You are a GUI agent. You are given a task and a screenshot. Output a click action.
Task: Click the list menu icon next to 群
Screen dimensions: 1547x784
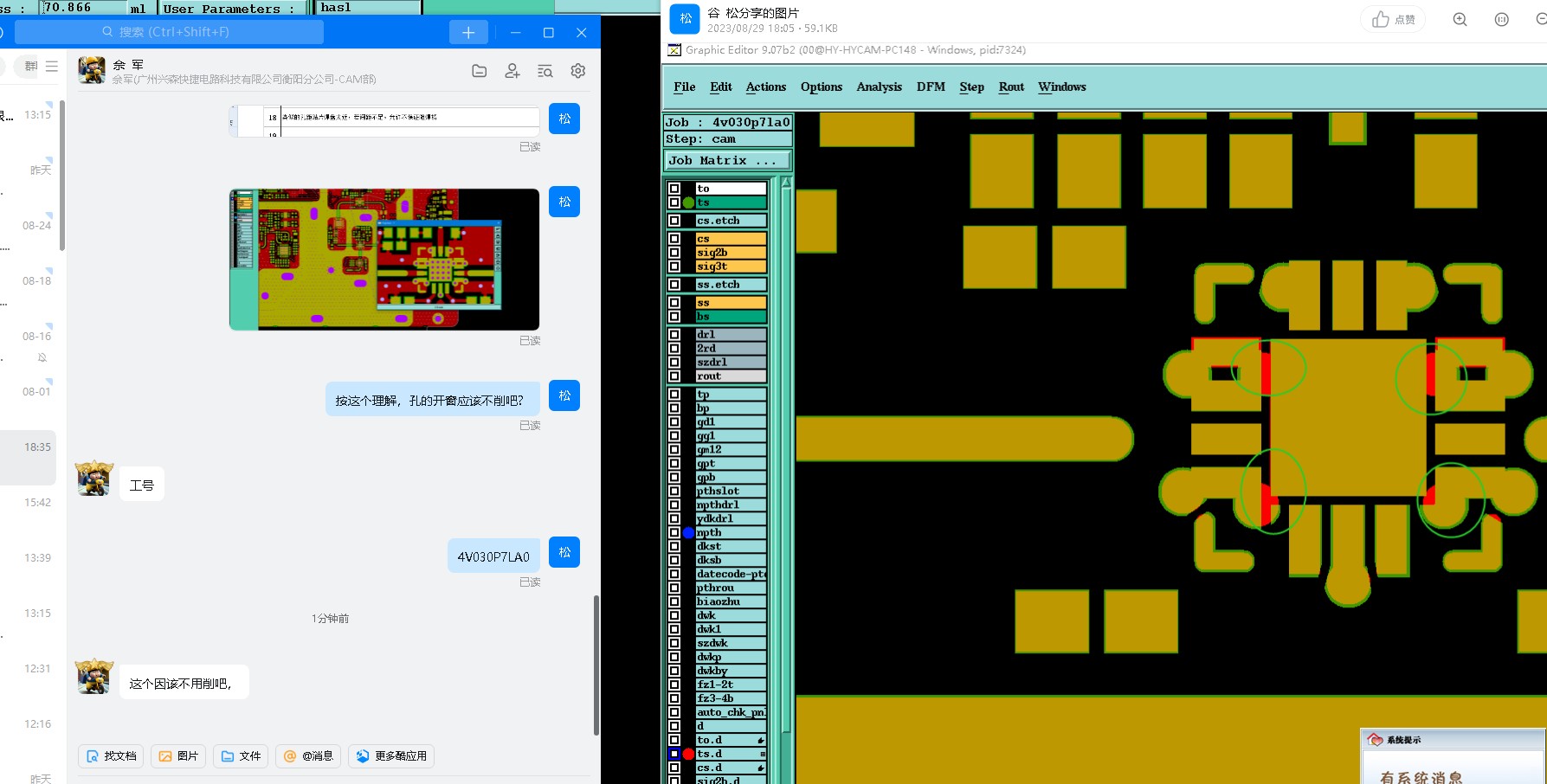[52, 66]
